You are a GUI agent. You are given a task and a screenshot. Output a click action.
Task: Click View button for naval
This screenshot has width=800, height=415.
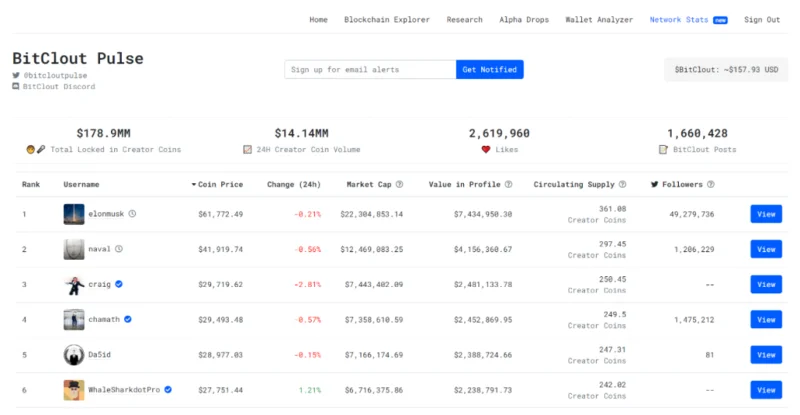pyautogui.click(x=766, y=250)
